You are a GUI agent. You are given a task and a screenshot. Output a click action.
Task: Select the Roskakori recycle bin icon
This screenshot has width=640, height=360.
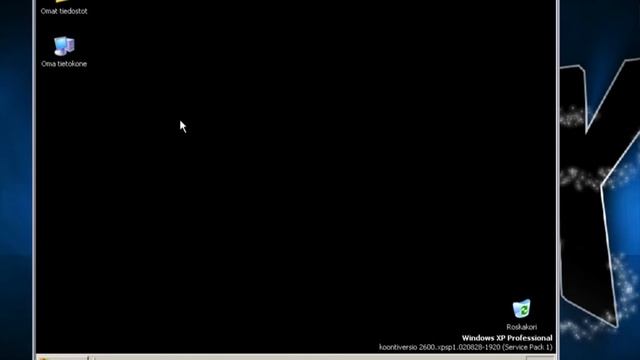[521, 309]
